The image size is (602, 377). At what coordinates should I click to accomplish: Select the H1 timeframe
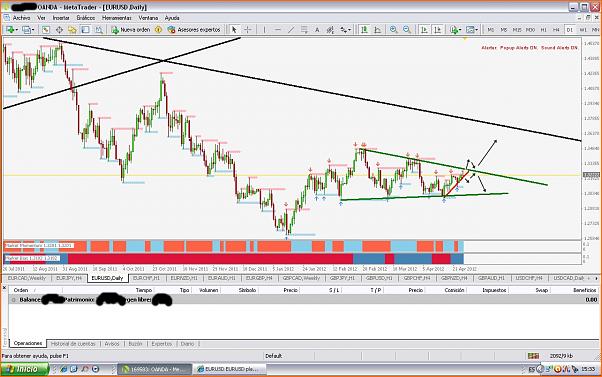(x=544, y=30)
